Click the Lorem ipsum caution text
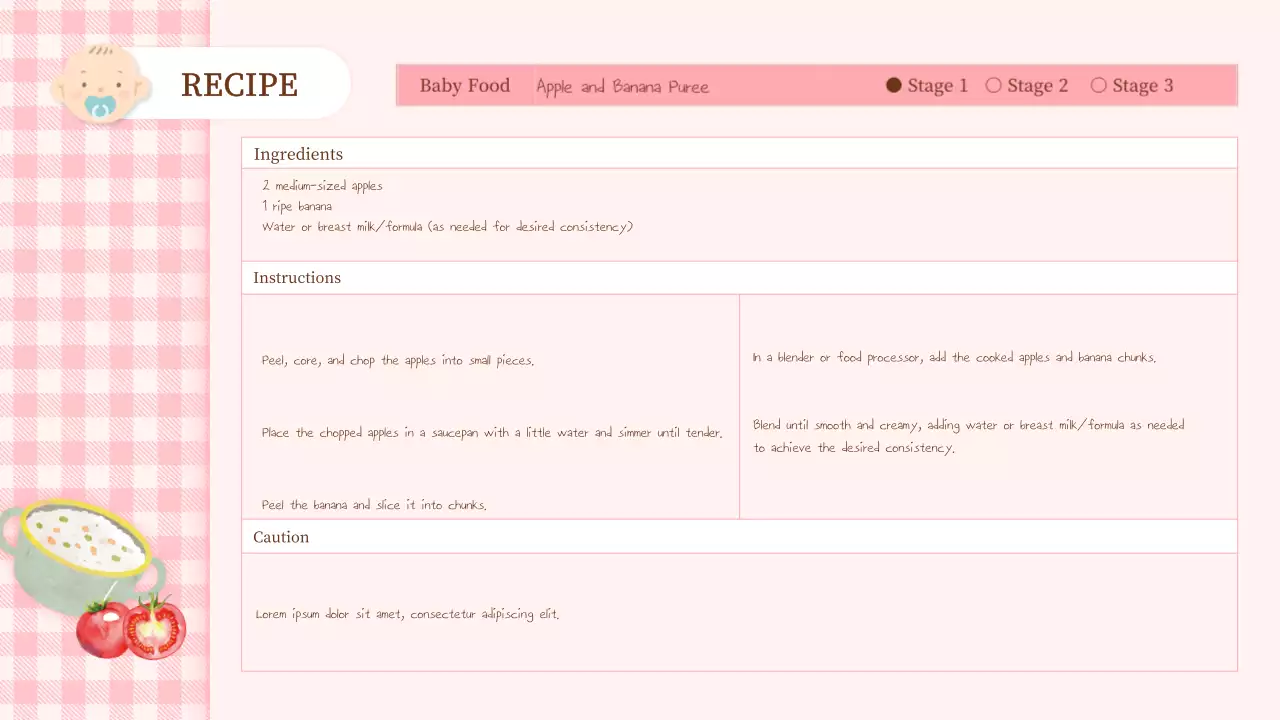The image size is (1280, 720). (x=407, y=614)
